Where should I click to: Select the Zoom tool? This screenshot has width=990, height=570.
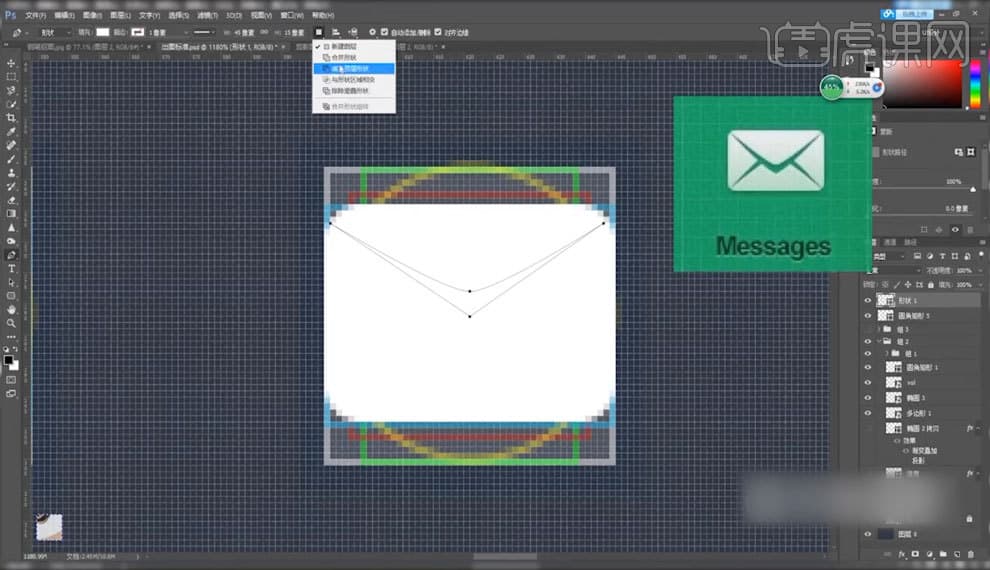click(11, 323)
